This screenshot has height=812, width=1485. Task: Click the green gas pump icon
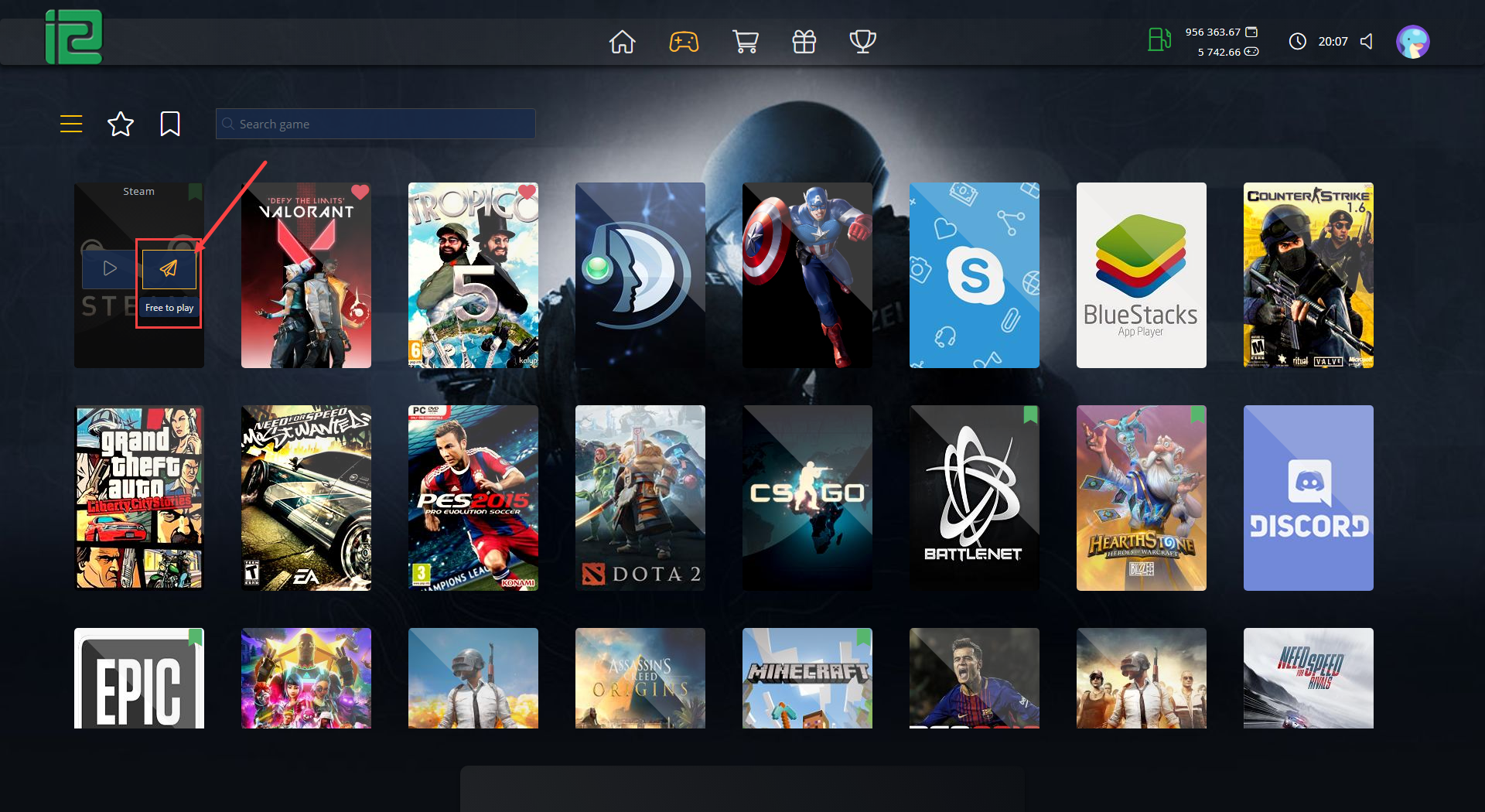click(x=1159, y=40)
